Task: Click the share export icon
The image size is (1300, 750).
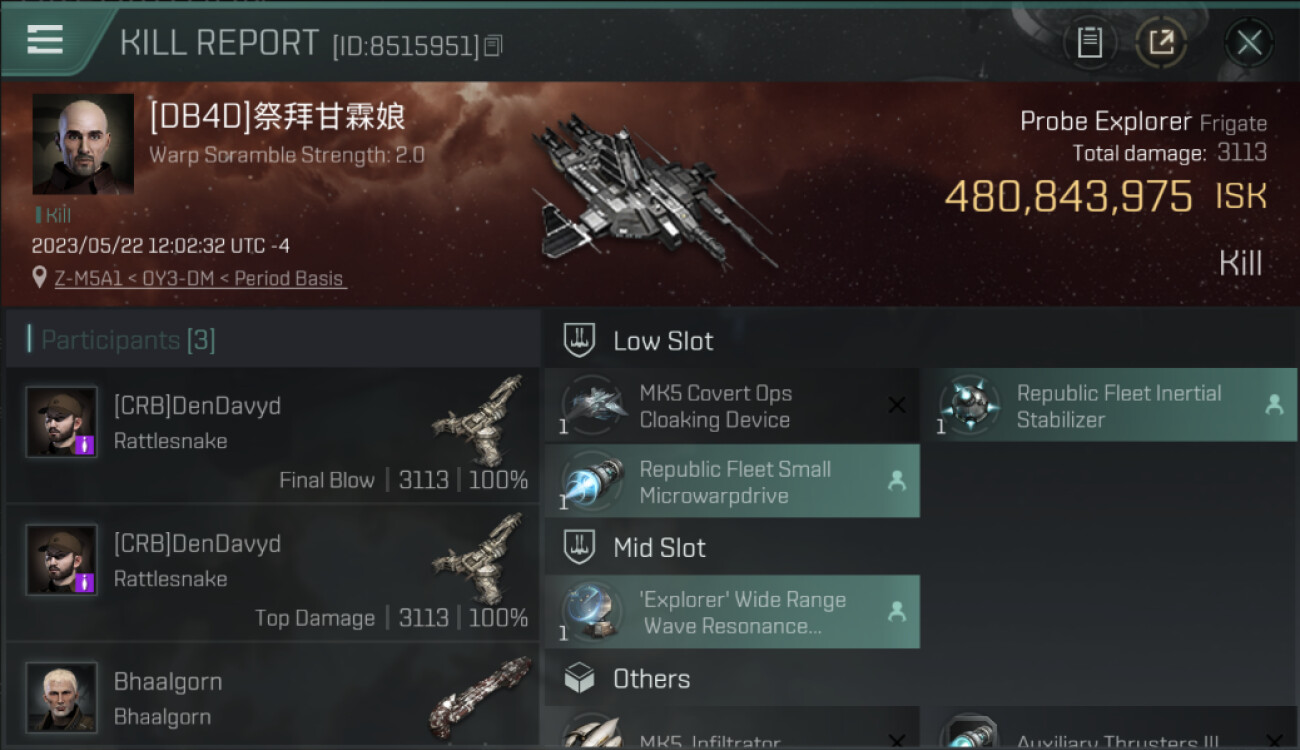Action: [x=1161, y=42]
